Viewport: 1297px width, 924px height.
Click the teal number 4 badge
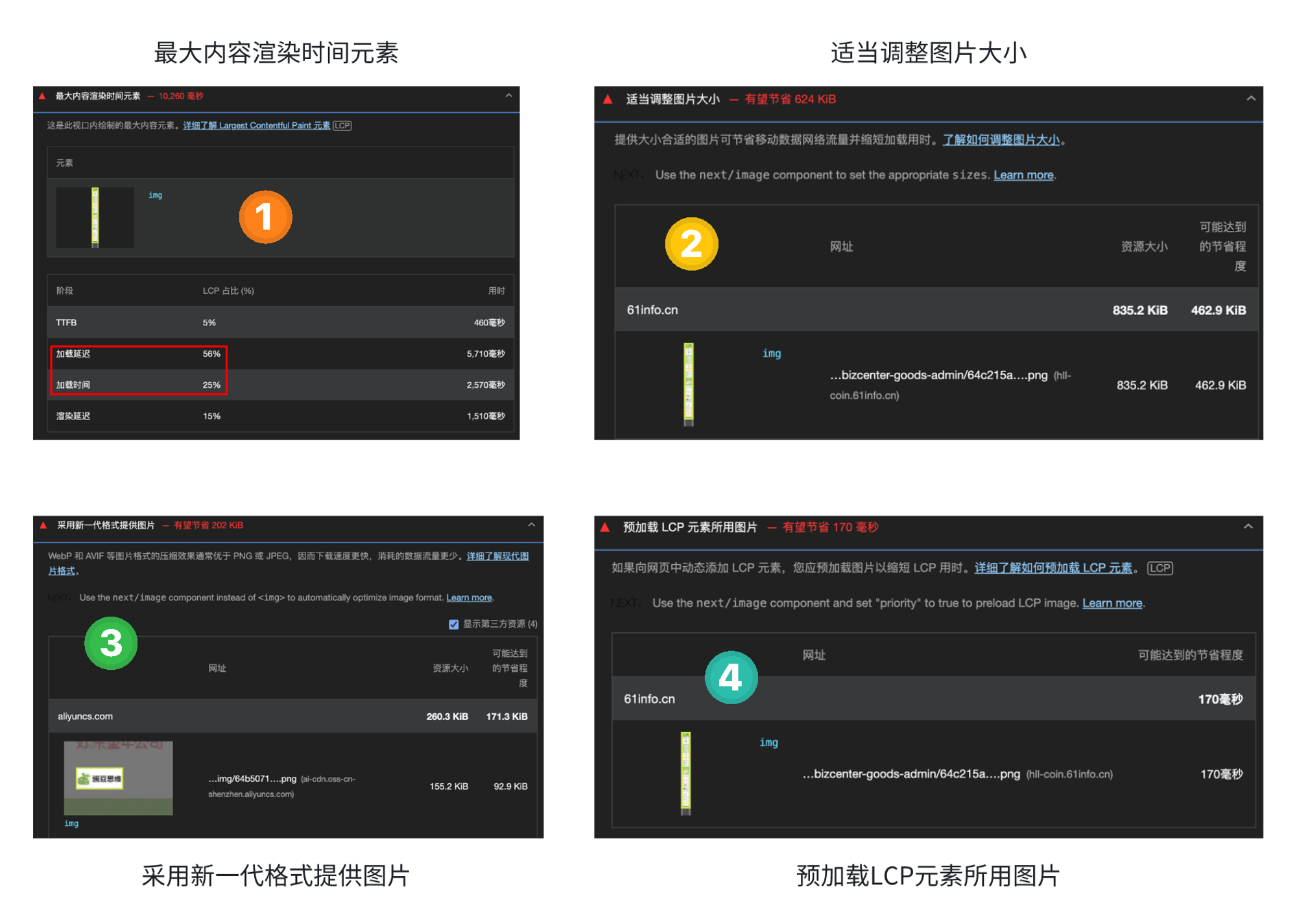coord(731,678)
